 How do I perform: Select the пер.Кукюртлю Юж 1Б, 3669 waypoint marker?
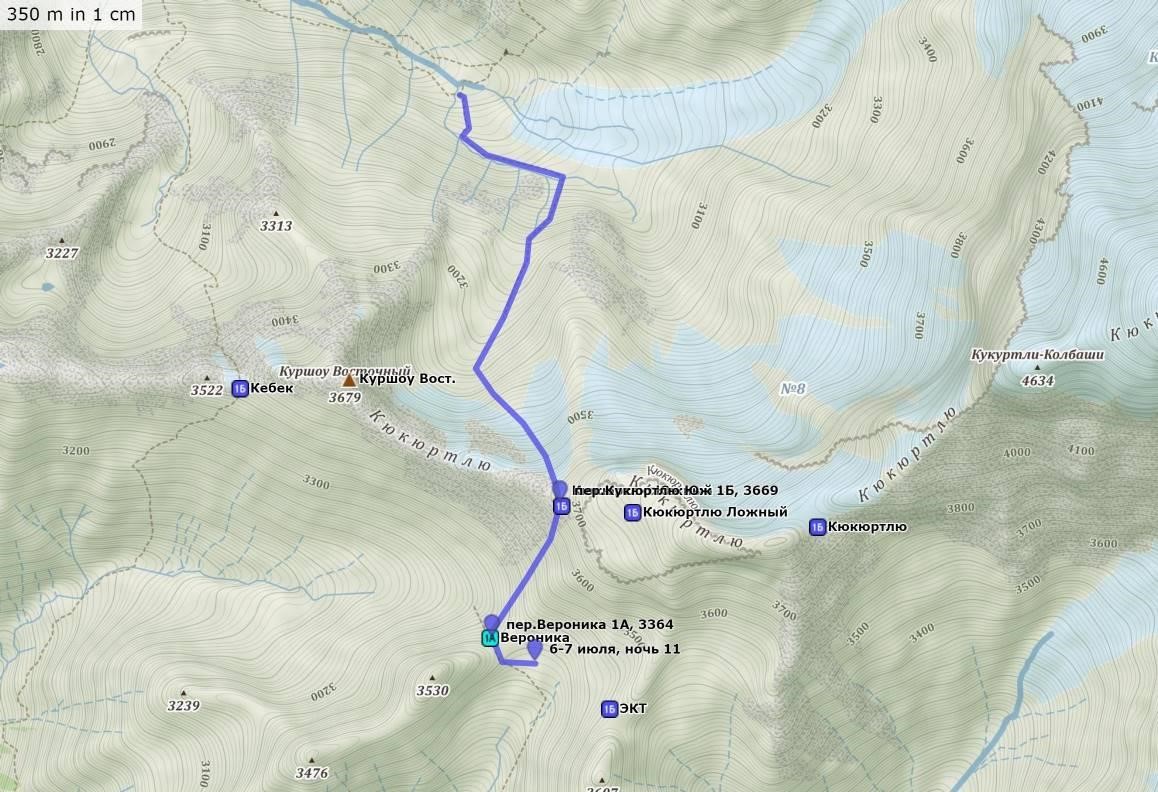[x=560, y=489]
